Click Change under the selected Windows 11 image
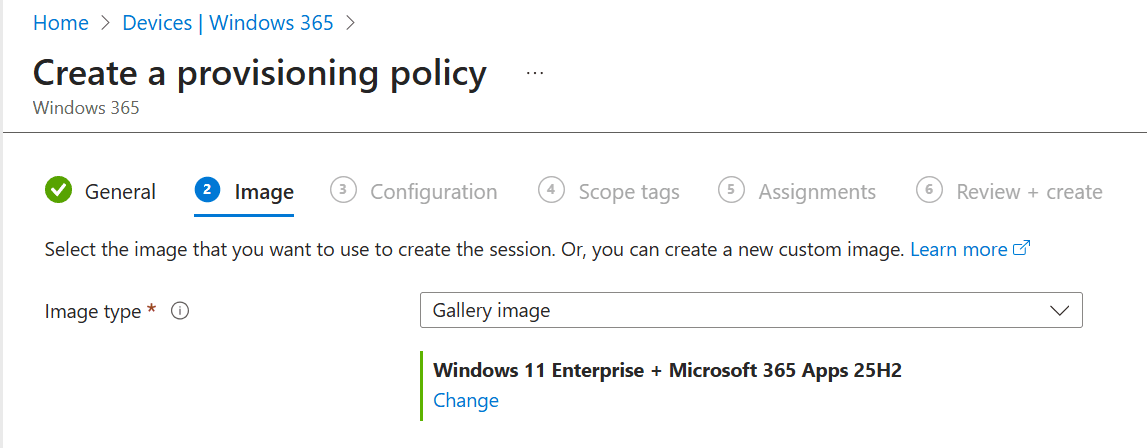Image resolution: width=1147 pixels, height=448 pixels. pyautogui.click(x=466, y=401)
